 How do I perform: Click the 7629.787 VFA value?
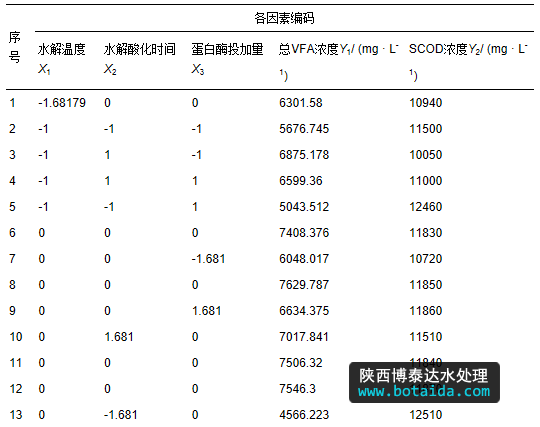point(304,285)
